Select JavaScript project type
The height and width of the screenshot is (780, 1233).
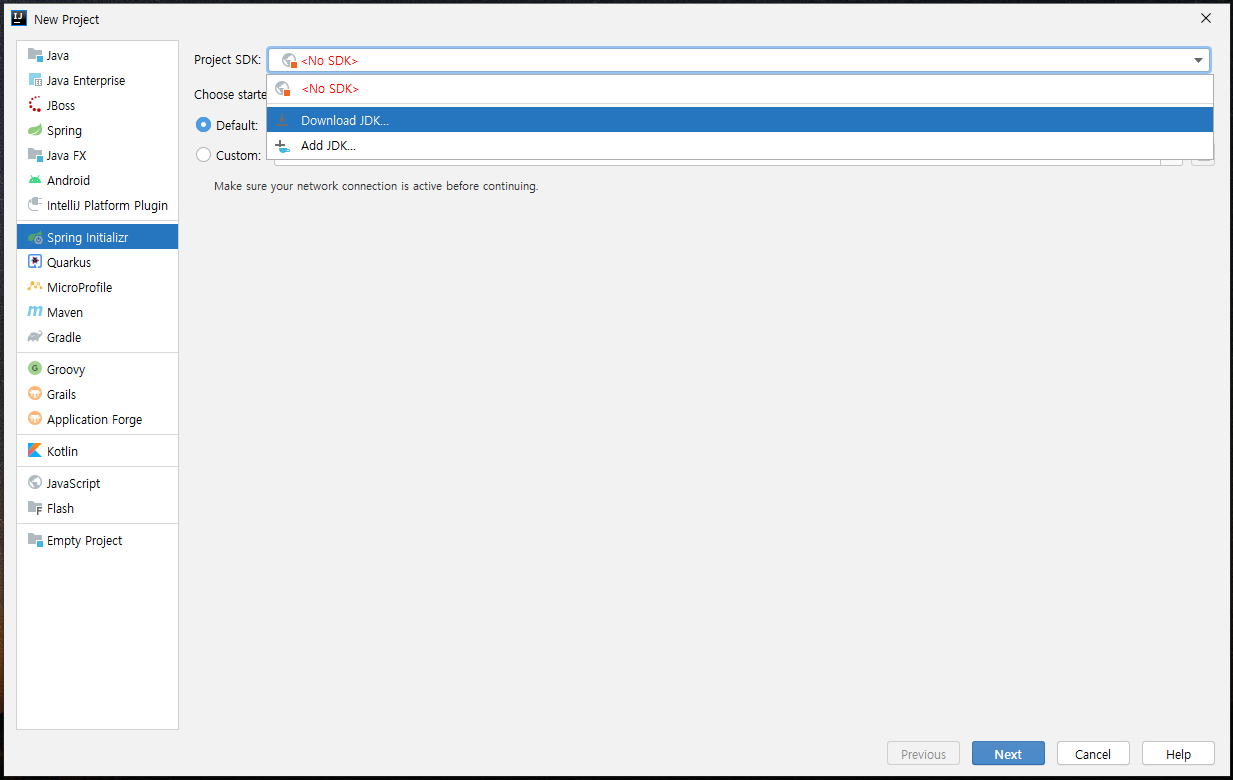tap(97, 483)
